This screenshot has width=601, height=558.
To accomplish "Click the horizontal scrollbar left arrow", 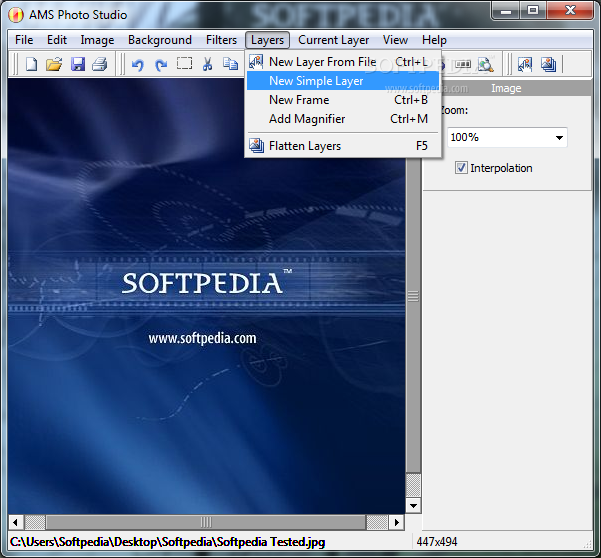I will [15, 522].
